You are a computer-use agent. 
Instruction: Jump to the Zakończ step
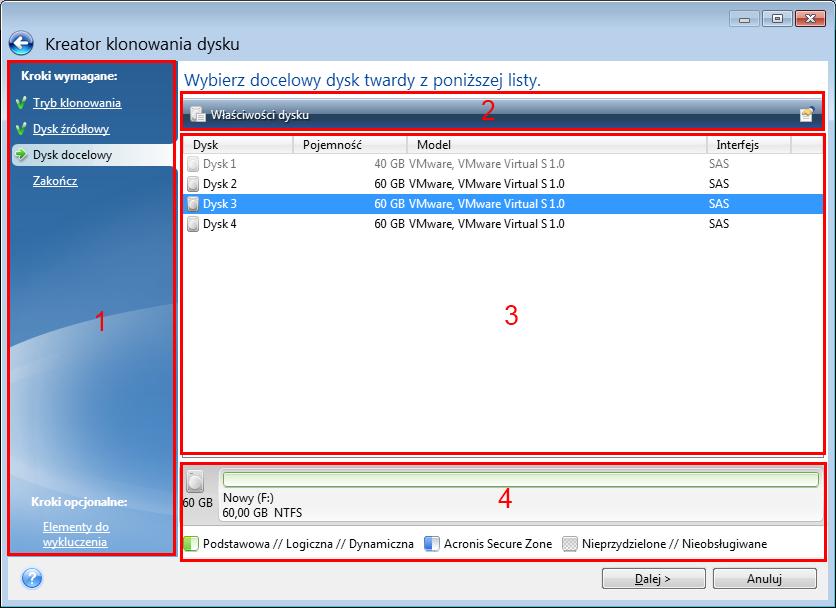[x=55, y=181]
